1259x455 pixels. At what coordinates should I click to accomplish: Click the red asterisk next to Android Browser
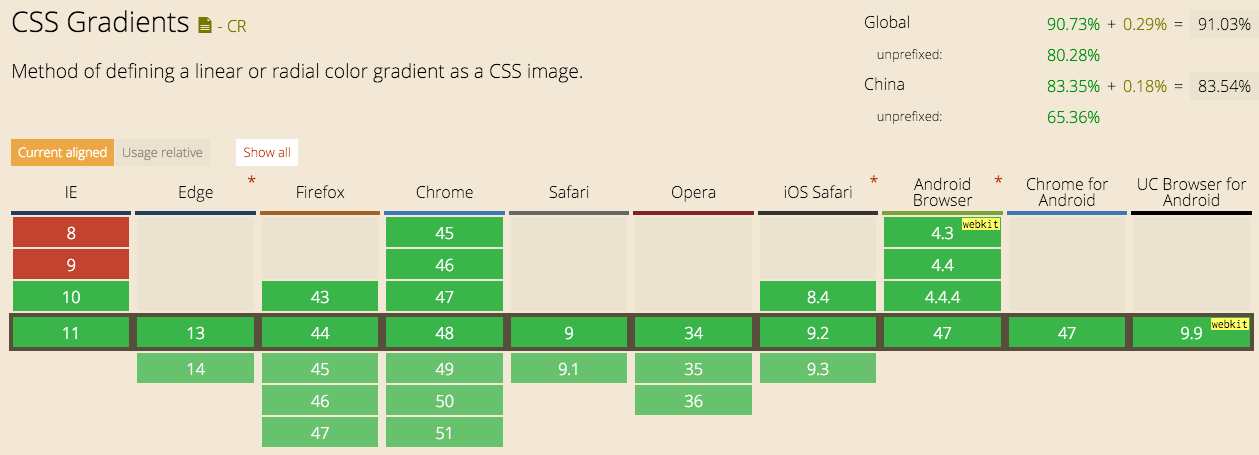coord(998,181)
